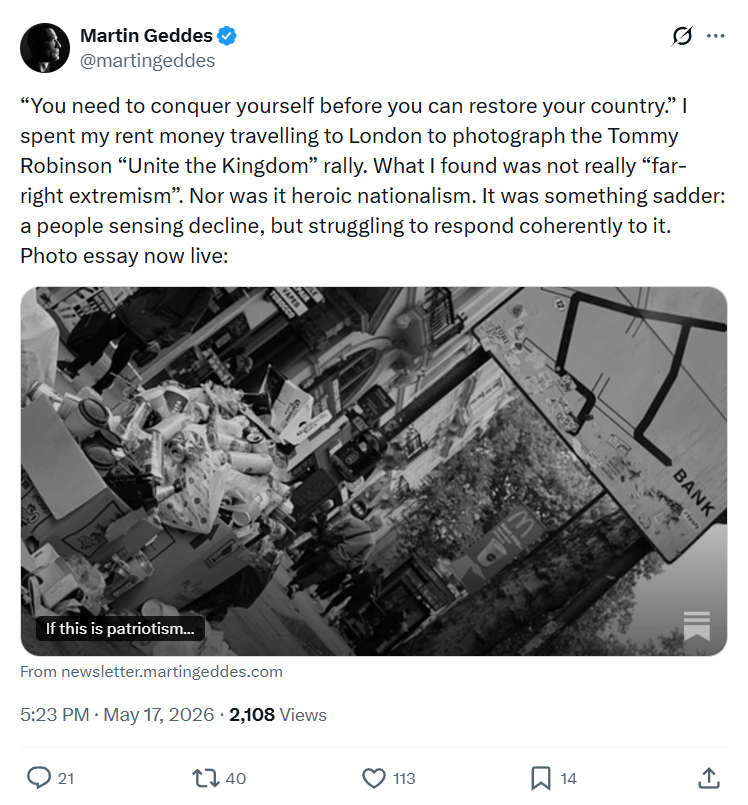
Task: Open the share upload arrow icon
Action: (708, 778)
